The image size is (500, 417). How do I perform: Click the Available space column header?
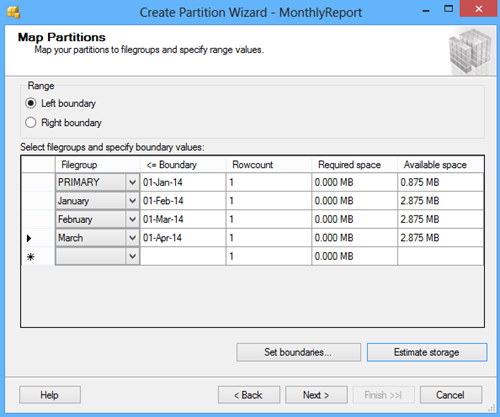tap(440, 165)
